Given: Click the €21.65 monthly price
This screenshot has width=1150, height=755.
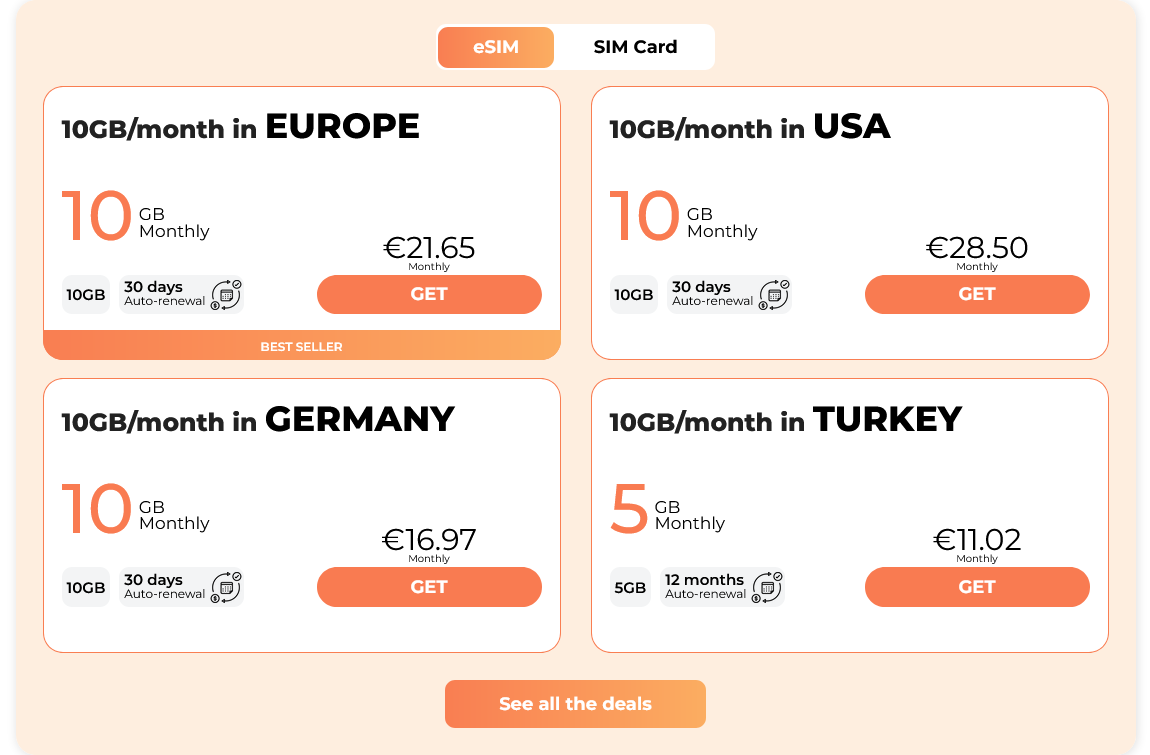Looking at the screenshot, I should point(429,248).
